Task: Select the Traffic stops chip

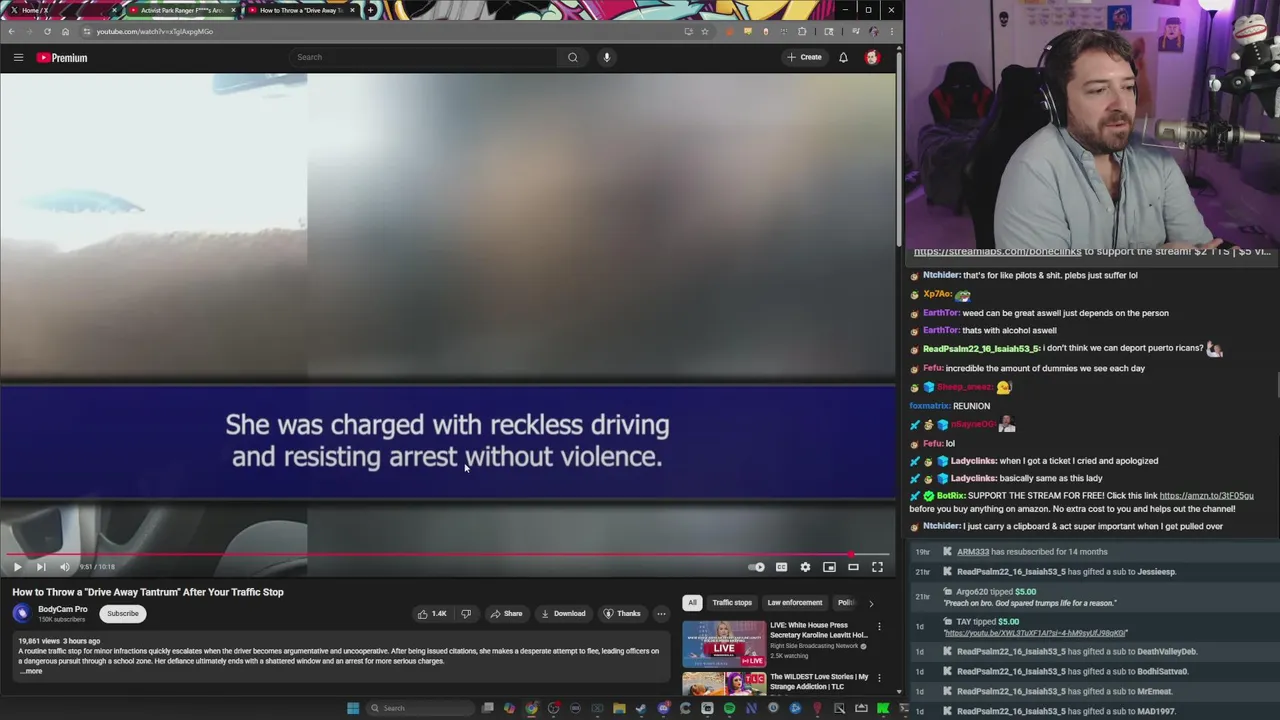Action: tap(732, 603)
